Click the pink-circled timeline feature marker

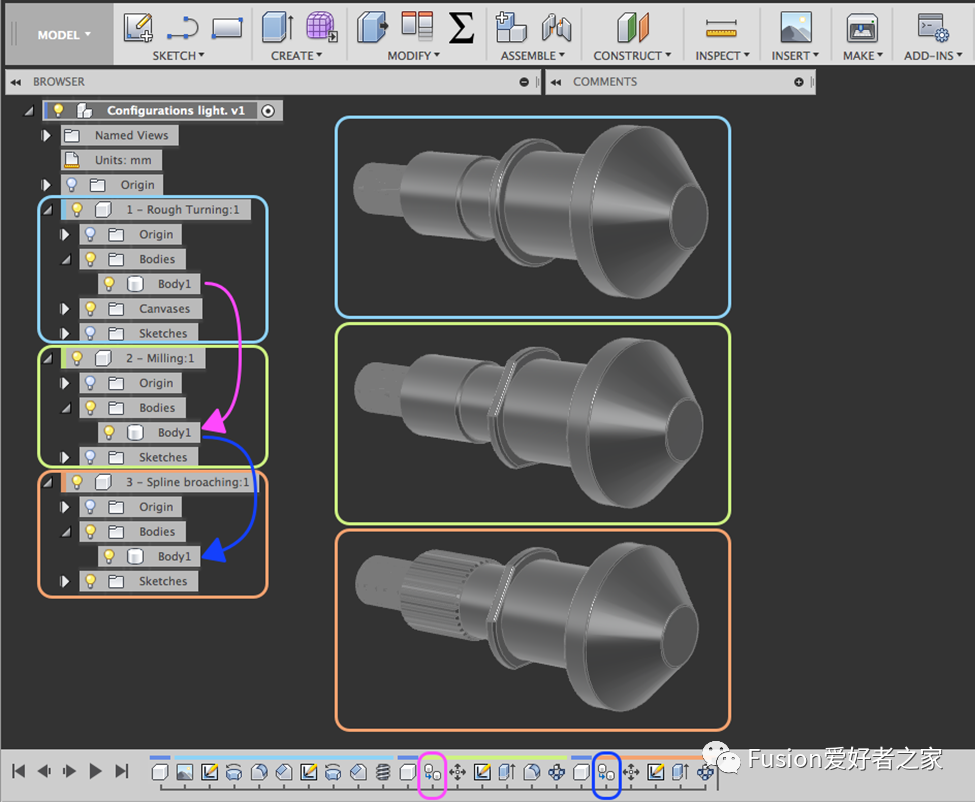pyautogui.click(x=432, y=772)
